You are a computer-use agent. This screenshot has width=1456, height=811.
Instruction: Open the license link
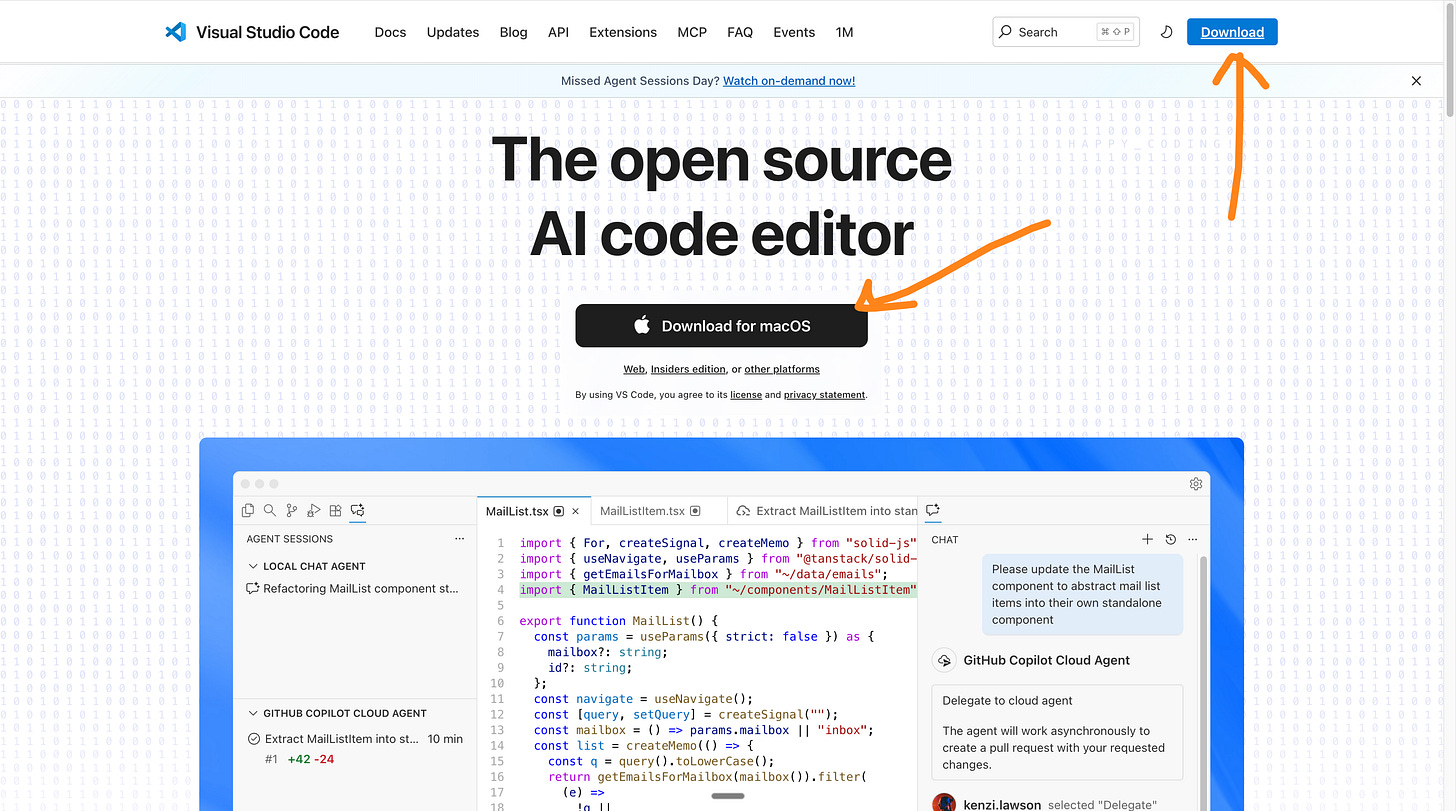coord(746,395)
